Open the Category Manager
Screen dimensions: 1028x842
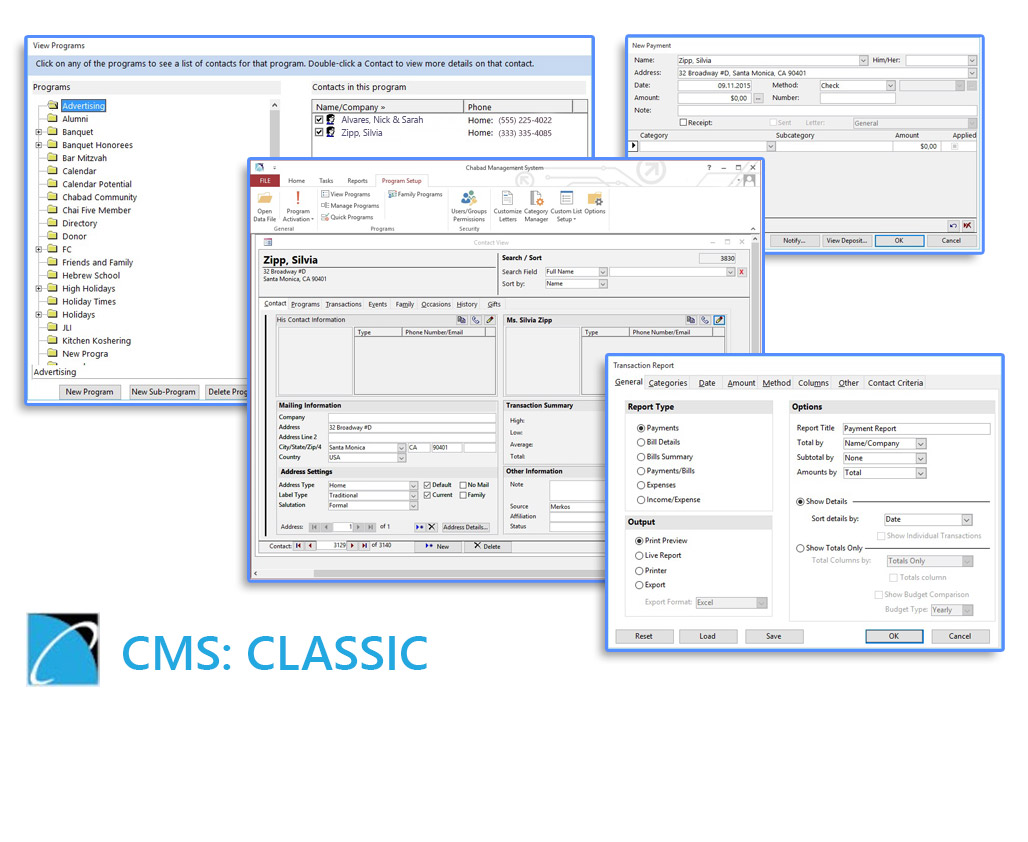pyautogui.click(x=536, y=199)
